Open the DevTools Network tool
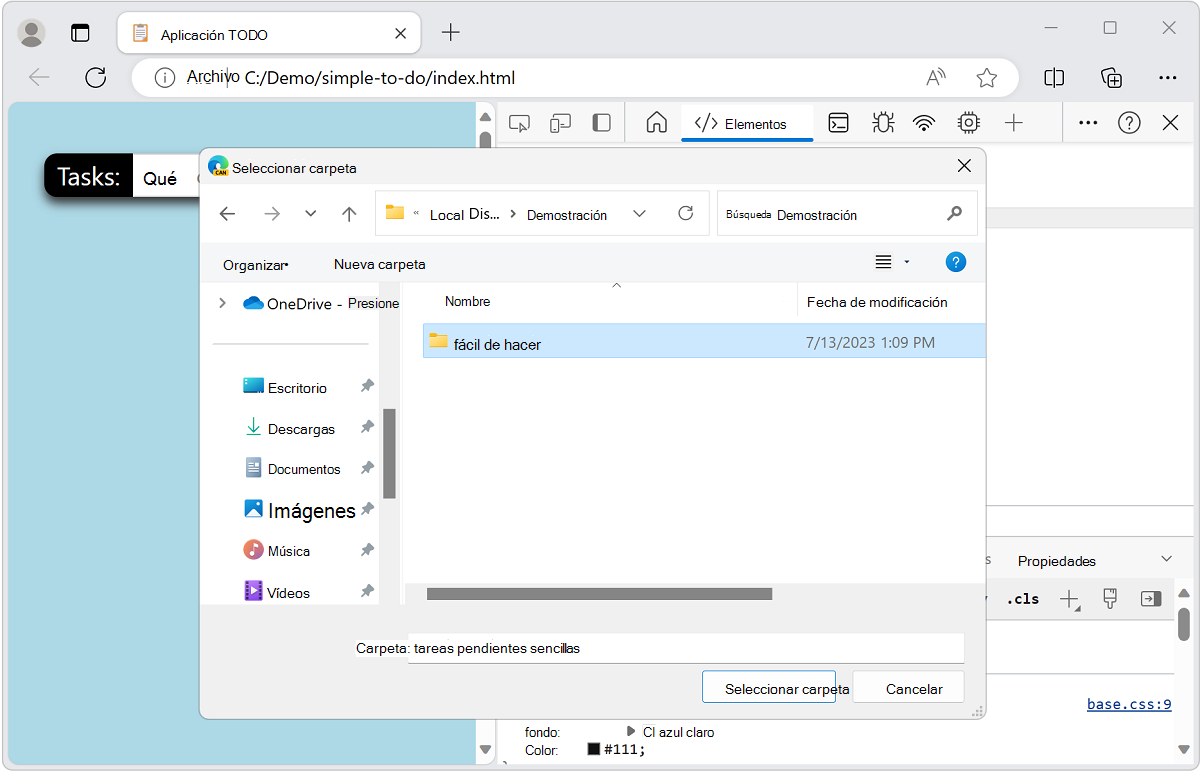This screenshot has width=1200, height=772. pyautogui.click(x=925, y=123)
